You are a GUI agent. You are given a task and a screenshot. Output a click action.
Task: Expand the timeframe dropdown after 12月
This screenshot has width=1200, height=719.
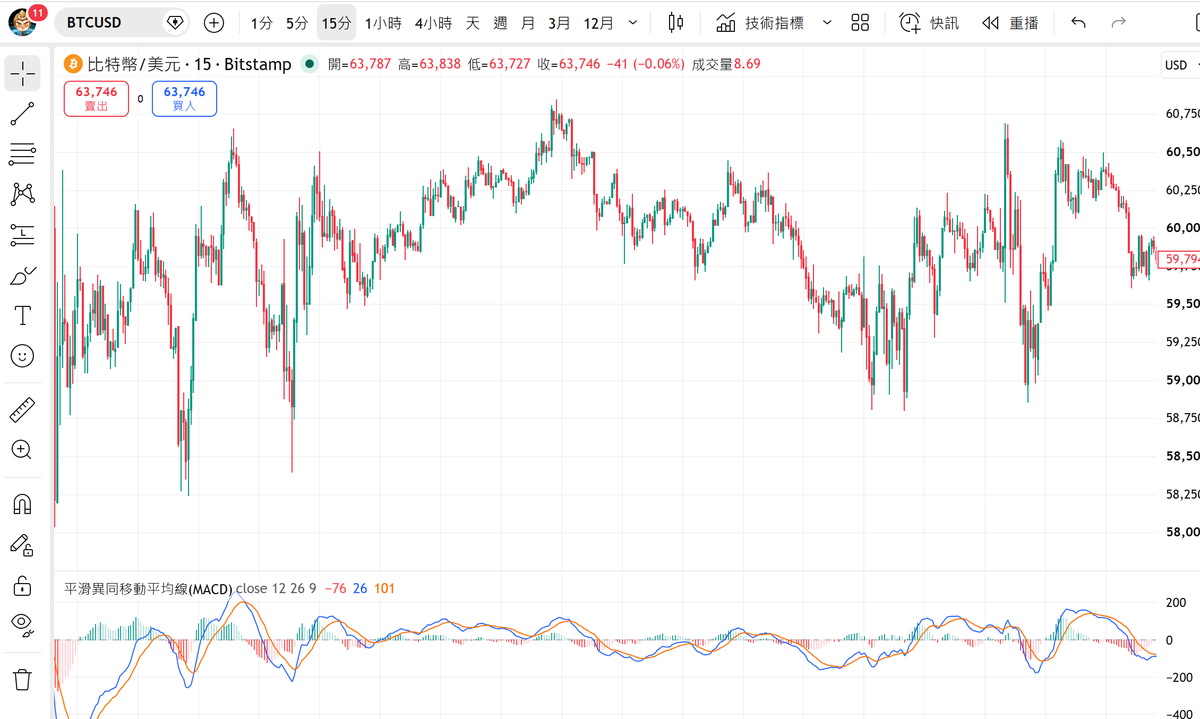point(630,22)
